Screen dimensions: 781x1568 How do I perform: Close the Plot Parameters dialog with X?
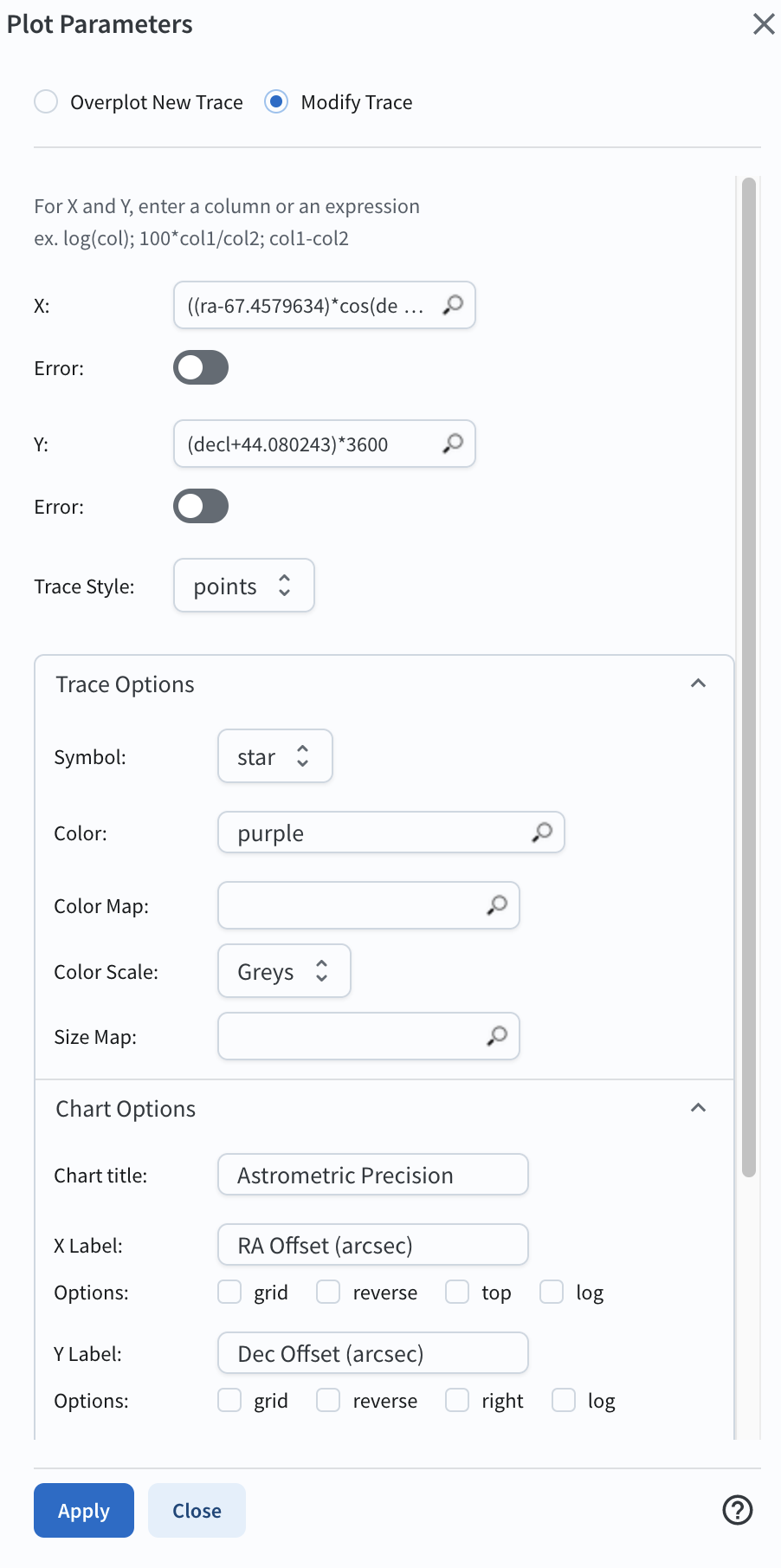pos(763,24)
